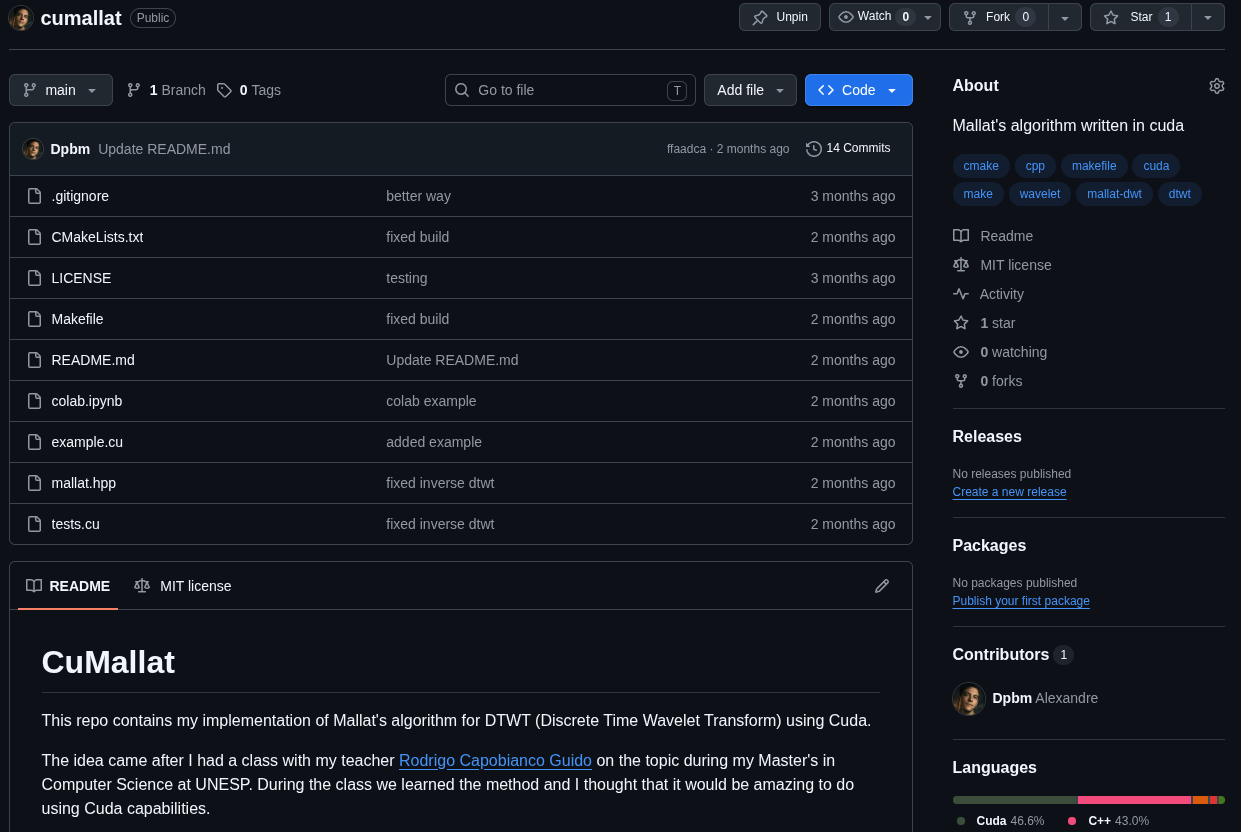1241x832 pixels.
Task: Click the Dpbm avatar under Contributors
Action: 969,698
